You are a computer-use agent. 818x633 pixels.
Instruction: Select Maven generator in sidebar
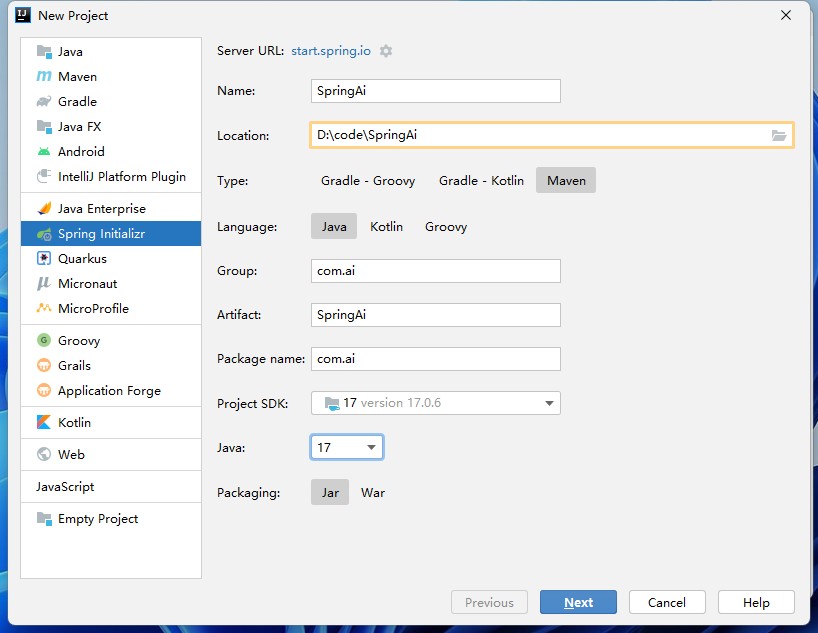111,77
